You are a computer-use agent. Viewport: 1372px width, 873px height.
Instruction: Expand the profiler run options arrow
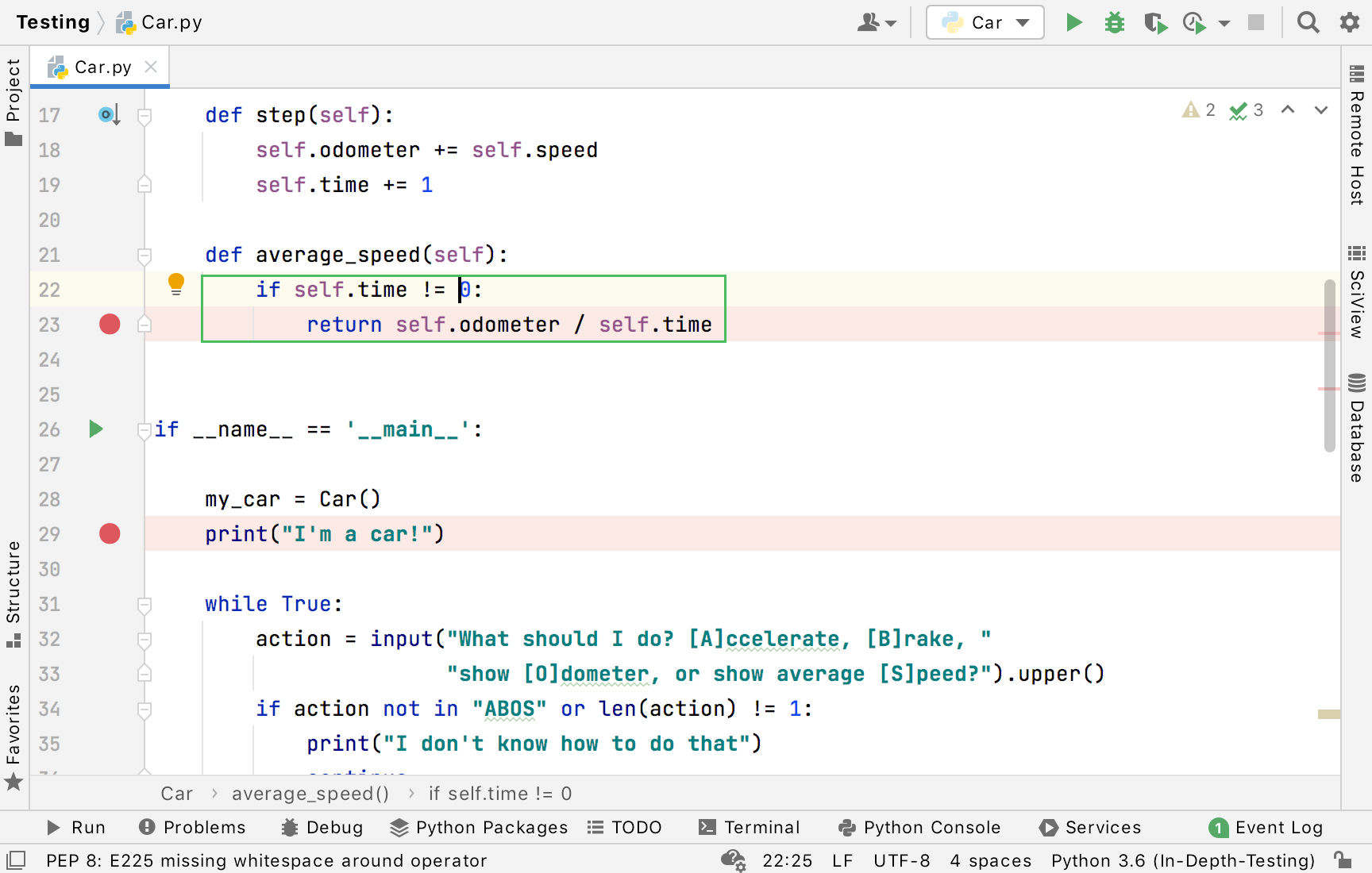1224,23
